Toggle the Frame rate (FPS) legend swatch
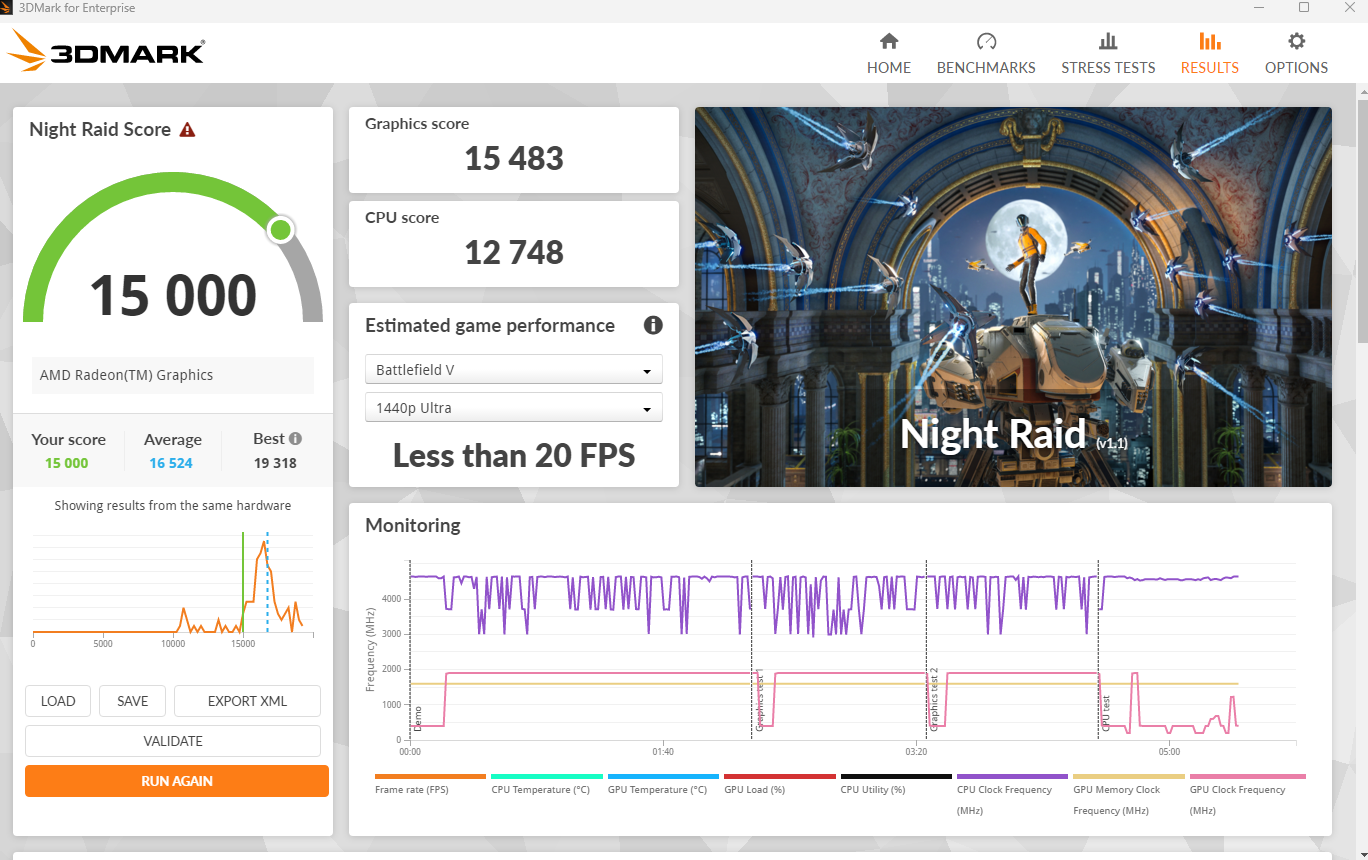This screenshot has width=1368, height=860. pos(430,776)
